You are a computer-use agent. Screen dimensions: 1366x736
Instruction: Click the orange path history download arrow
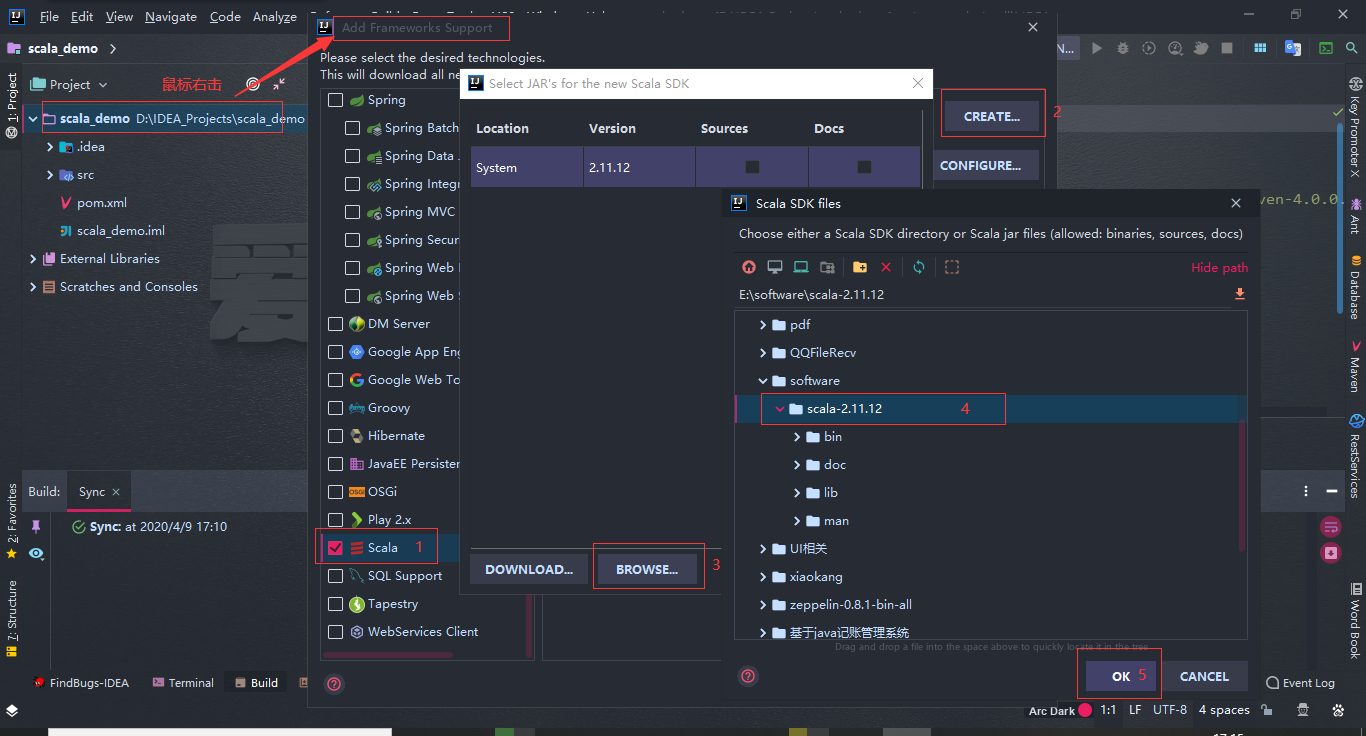(x=1240, y=294)
